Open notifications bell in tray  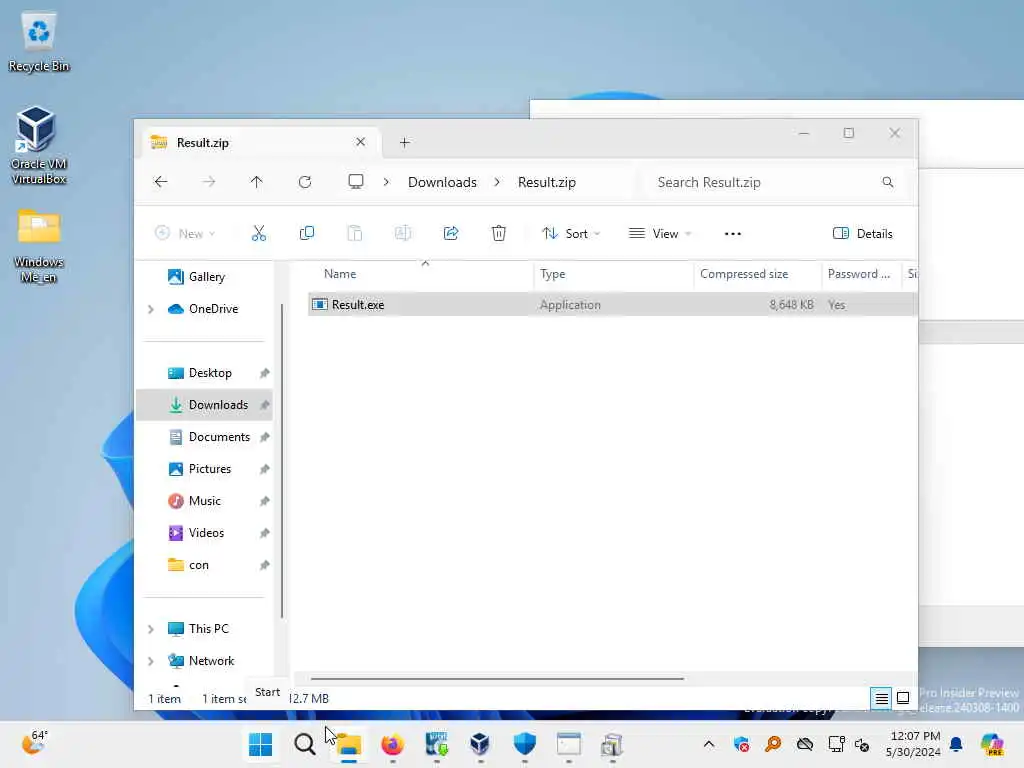[x=956, y=744]
